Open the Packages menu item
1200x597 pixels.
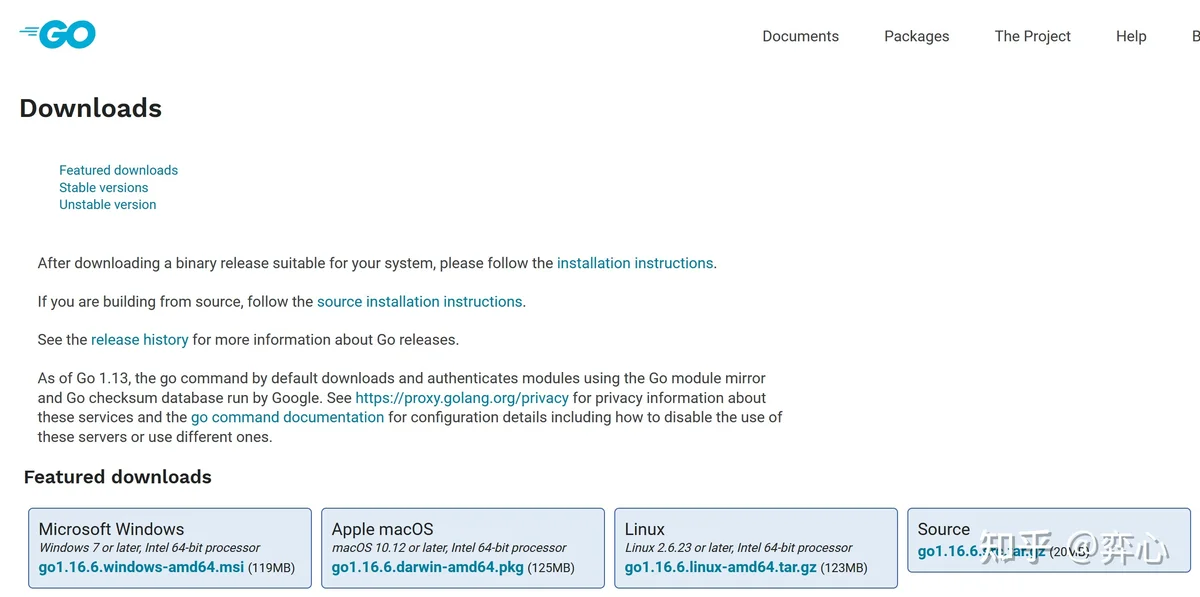click(916, 36)
